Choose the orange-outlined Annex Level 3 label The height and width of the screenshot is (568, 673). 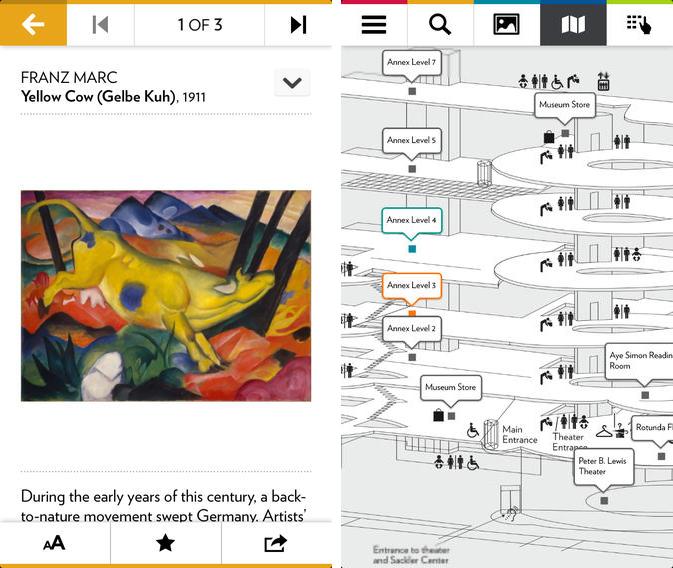tap(411, 285)
